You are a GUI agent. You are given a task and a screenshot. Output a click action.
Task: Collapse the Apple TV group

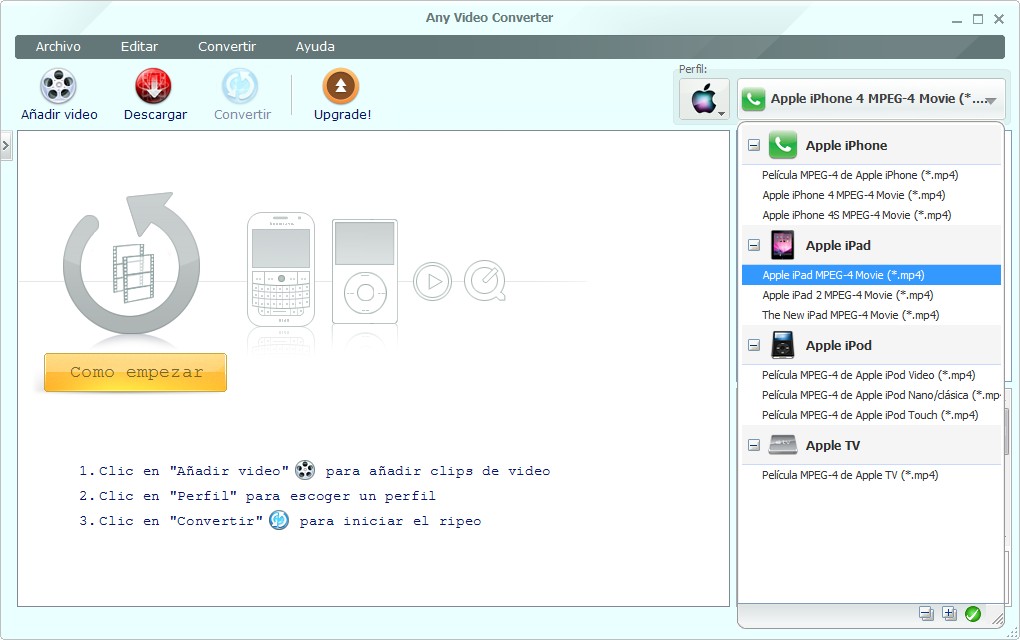[754, 446]
